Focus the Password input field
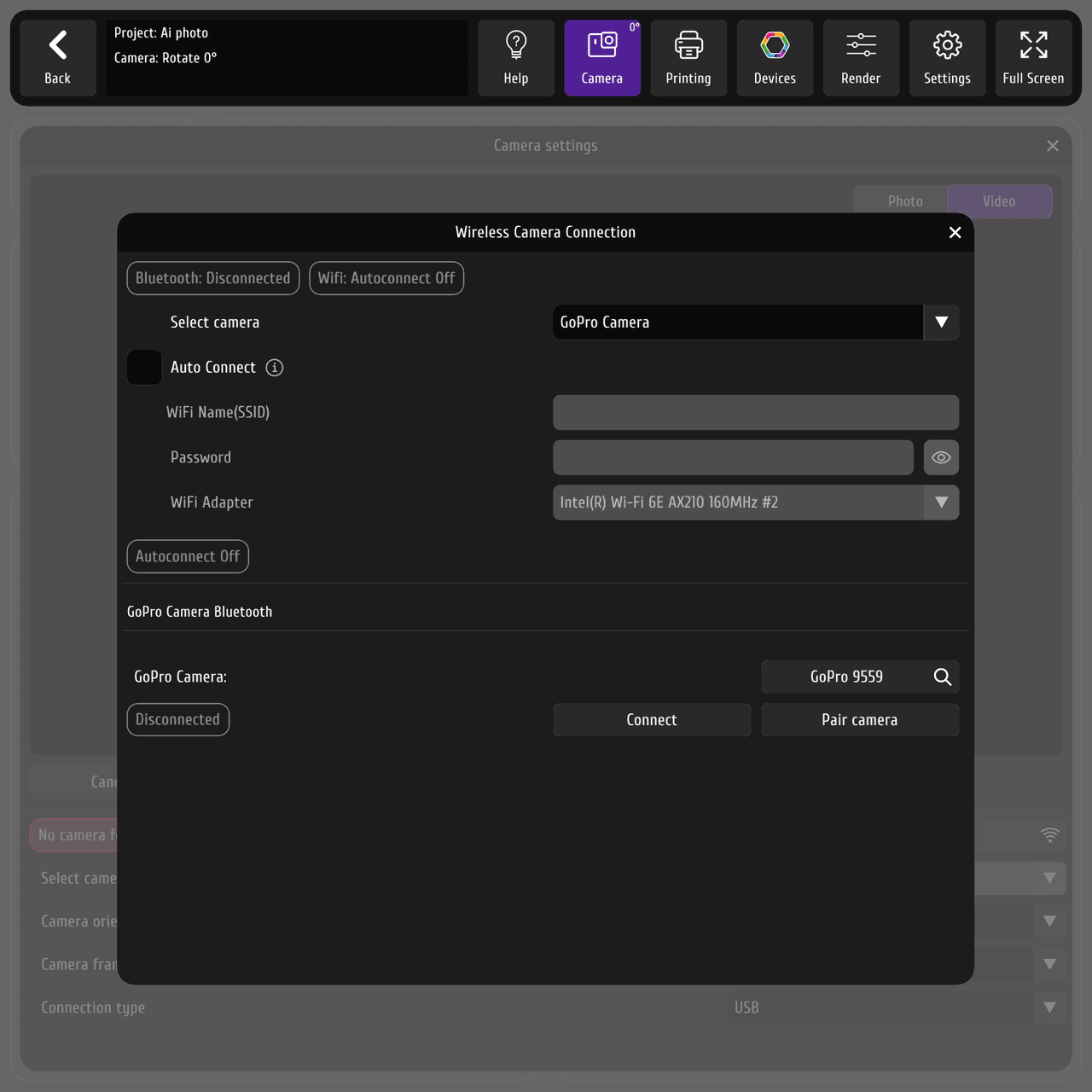This screenshot has width=1092, height=1092. pyautogui.click(x=733, y=457)
